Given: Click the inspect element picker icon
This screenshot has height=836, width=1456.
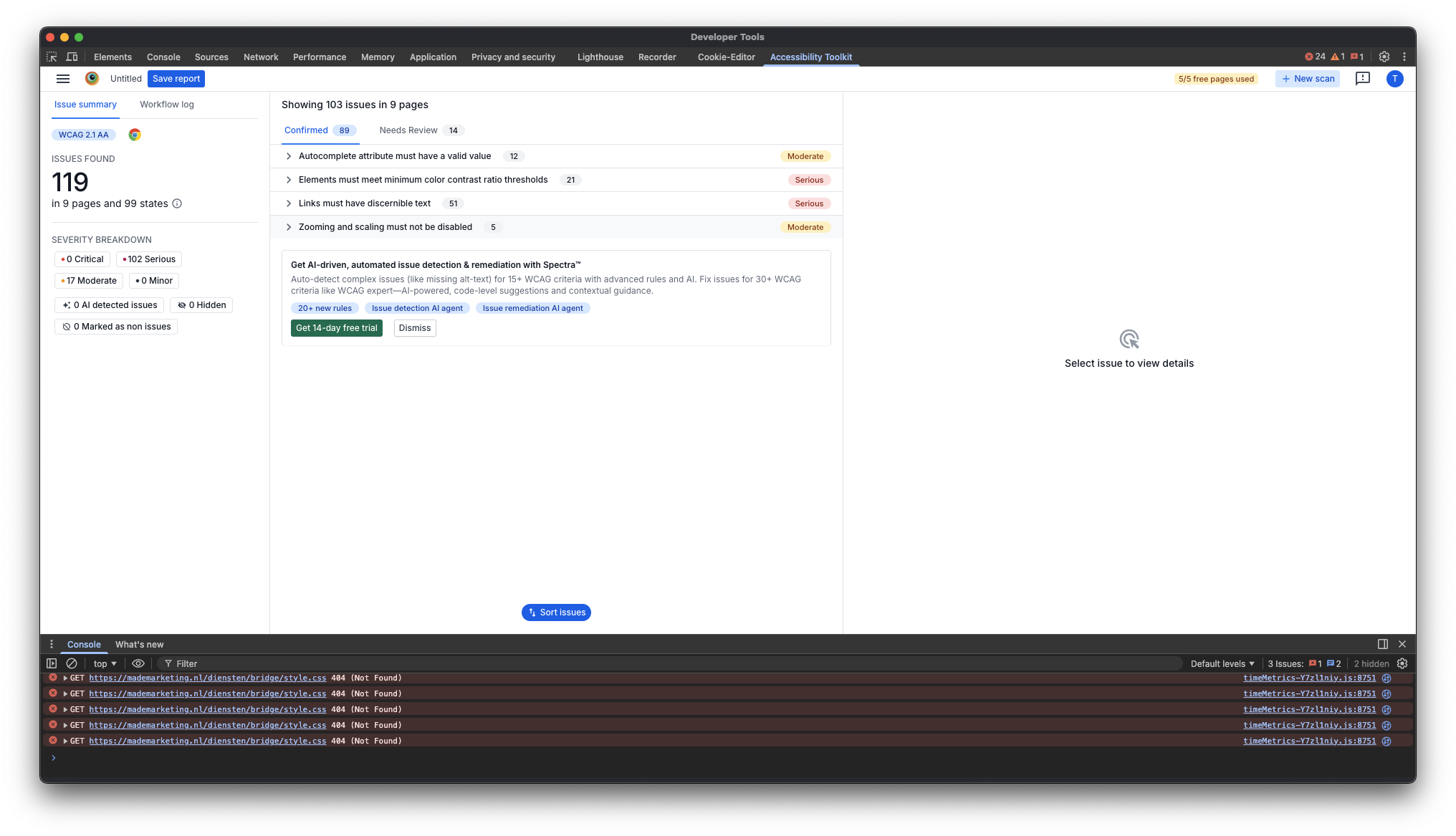Looking at the screenshot, I should click(x=52, y=57).
